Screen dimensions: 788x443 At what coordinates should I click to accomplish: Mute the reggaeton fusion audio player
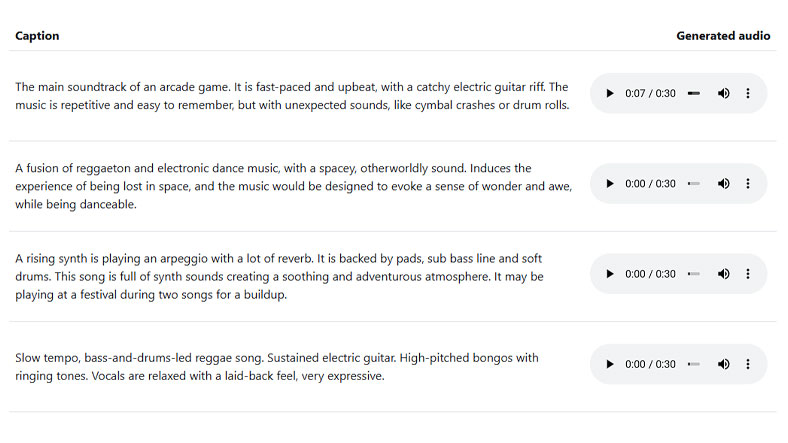[723, 184]
